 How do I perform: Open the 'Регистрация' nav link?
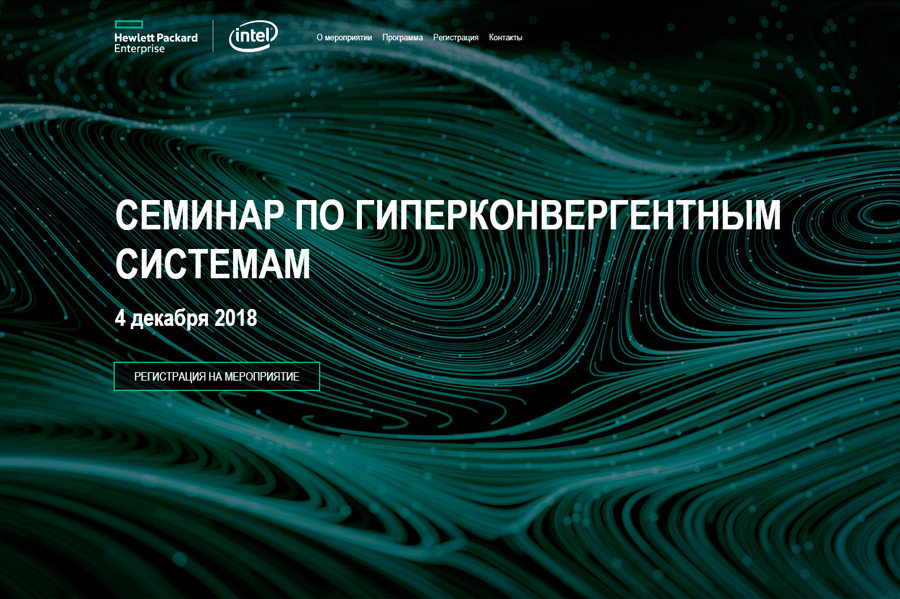click(456, 38)
